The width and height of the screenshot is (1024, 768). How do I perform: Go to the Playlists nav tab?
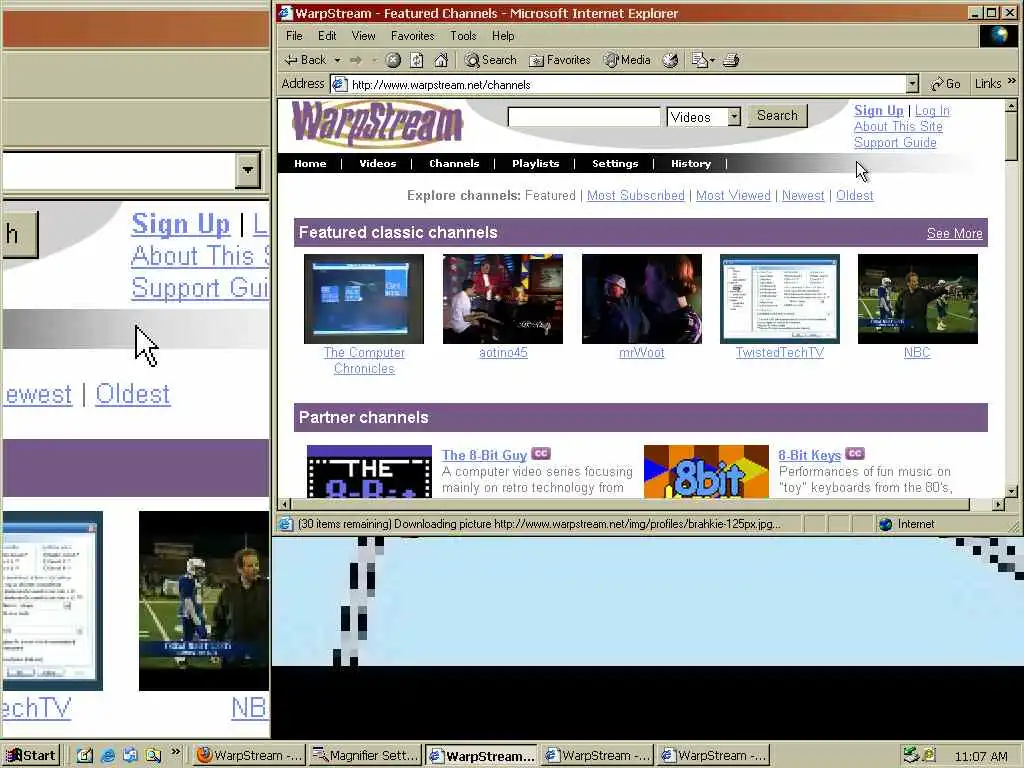pyautogui.click(x=536, y=163)
